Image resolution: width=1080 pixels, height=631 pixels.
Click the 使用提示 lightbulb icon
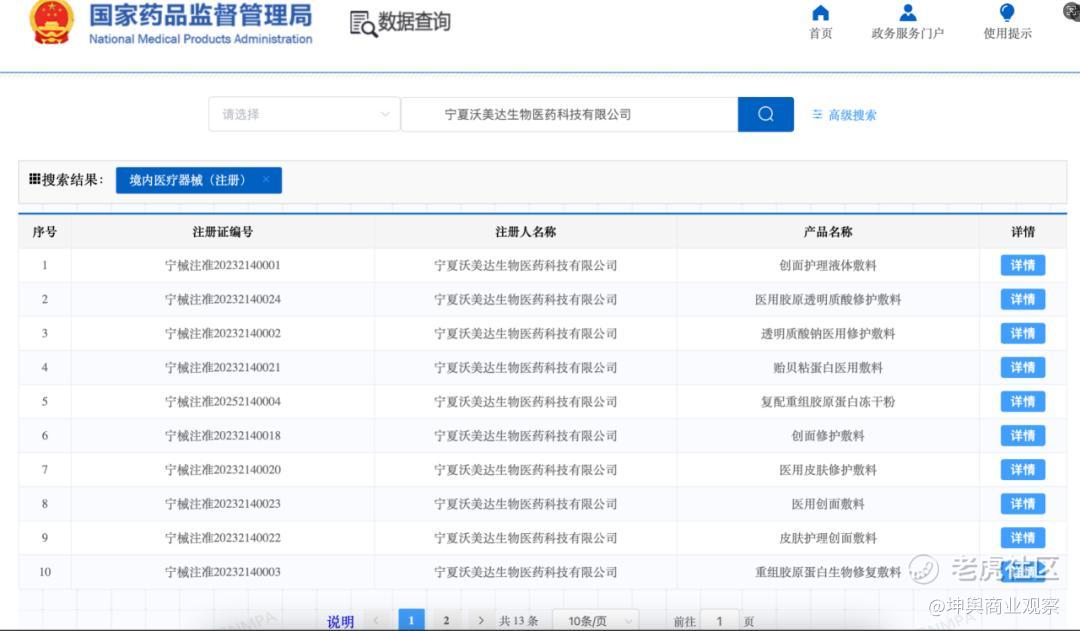click(1006, 13)
